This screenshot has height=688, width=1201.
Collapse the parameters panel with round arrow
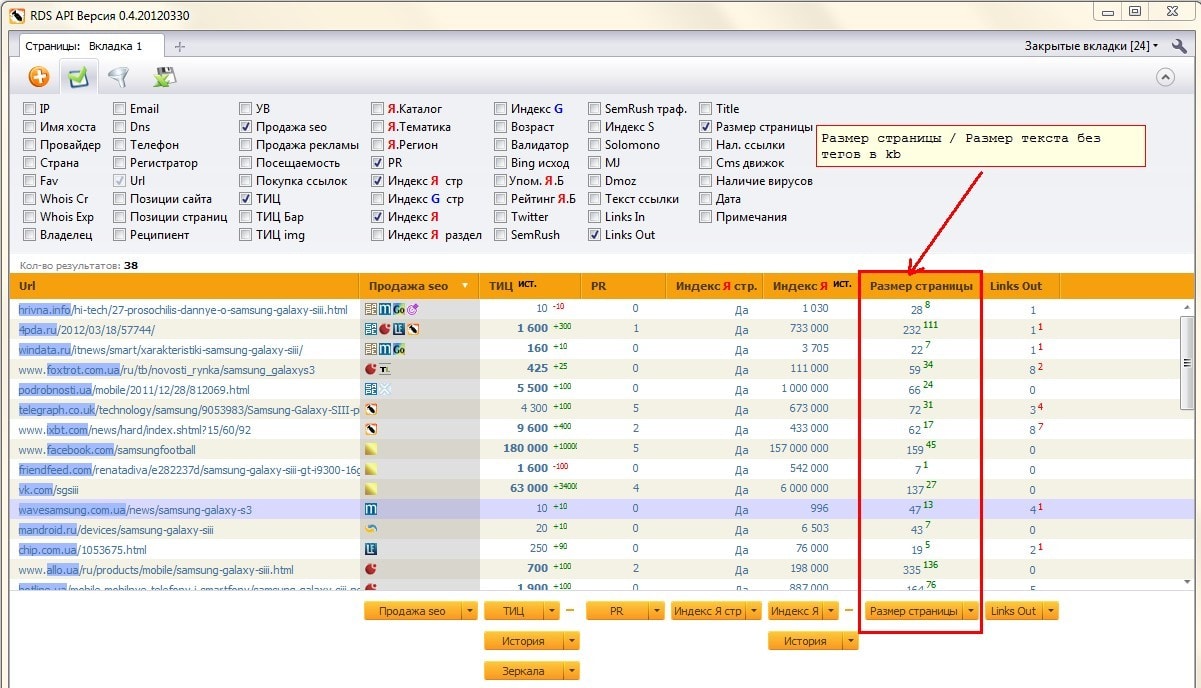[x=1164, y=77]
